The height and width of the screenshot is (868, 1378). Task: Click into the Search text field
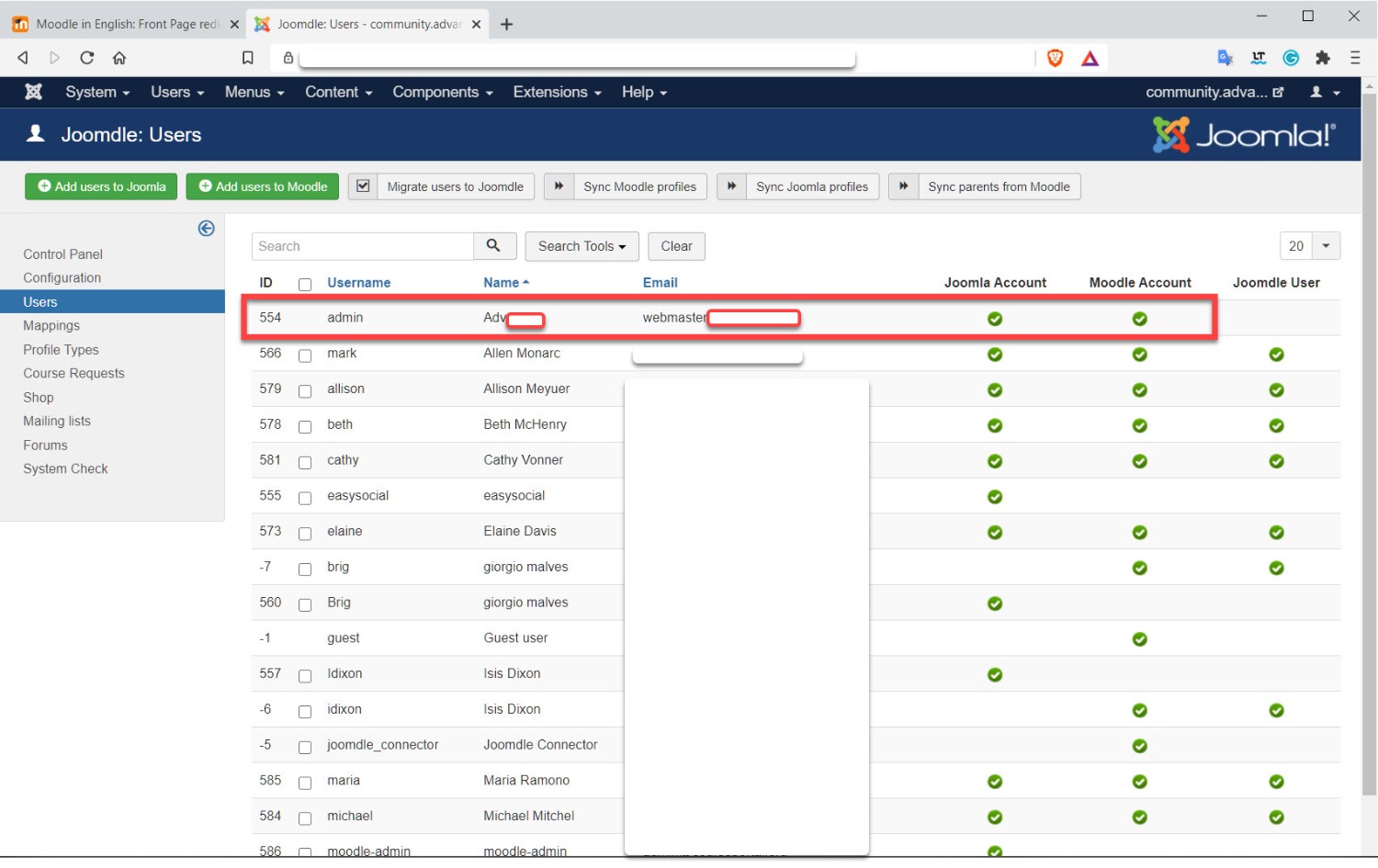point(363,246)
